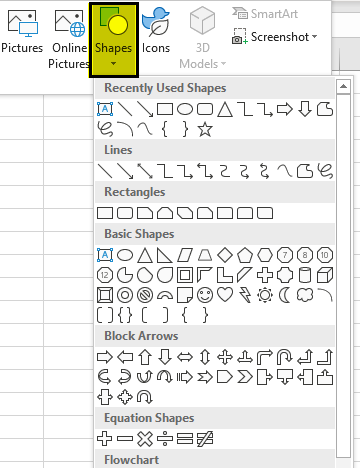The height and width of the screenshot is (468, 360).
Task: Pick the Cross shape in Basic Shapes
Action: [x=265, y=275]
